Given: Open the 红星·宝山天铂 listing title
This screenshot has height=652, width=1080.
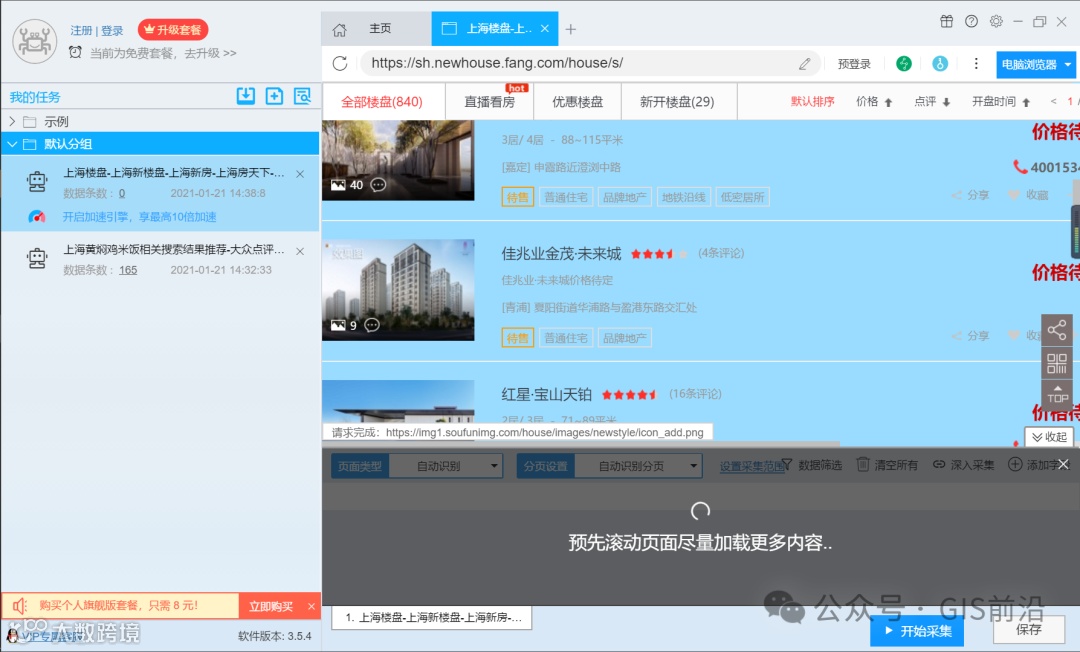Looking at the screenshot, I should pos(546,395).
